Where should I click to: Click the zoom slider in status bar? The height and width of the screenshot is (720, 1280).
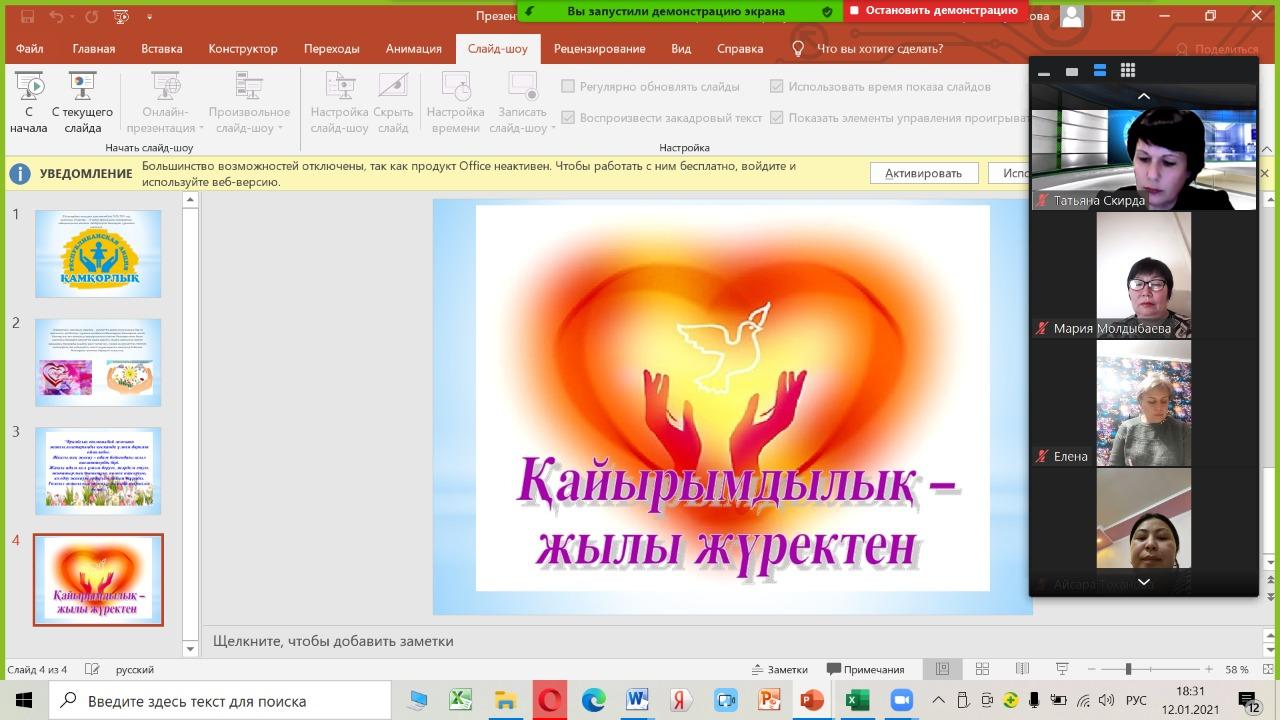click(1128, 669)
